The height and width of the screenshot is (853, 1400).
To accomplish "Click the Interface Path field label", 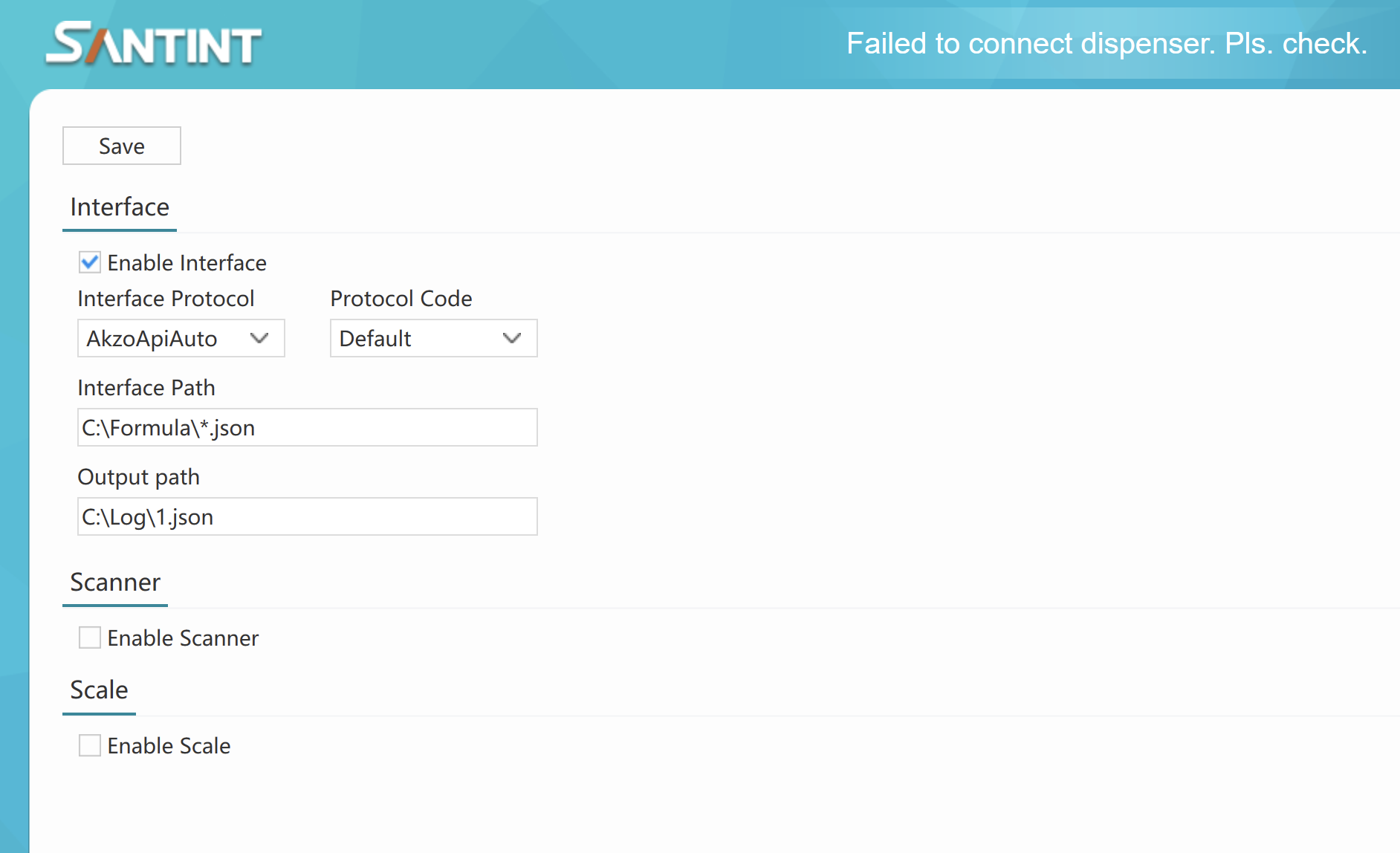I will tap(146, 388).
